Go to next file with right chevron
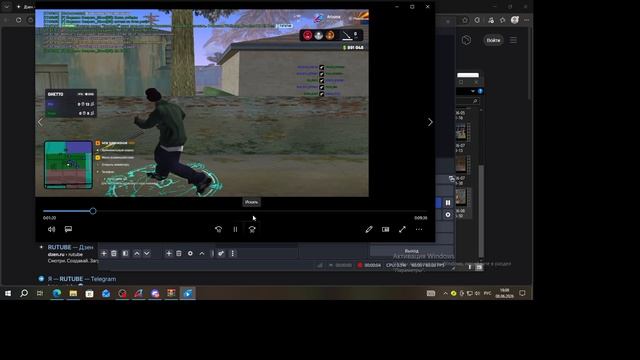The width and height of the screenshot is (640, 360). click(x=430, y=122)
